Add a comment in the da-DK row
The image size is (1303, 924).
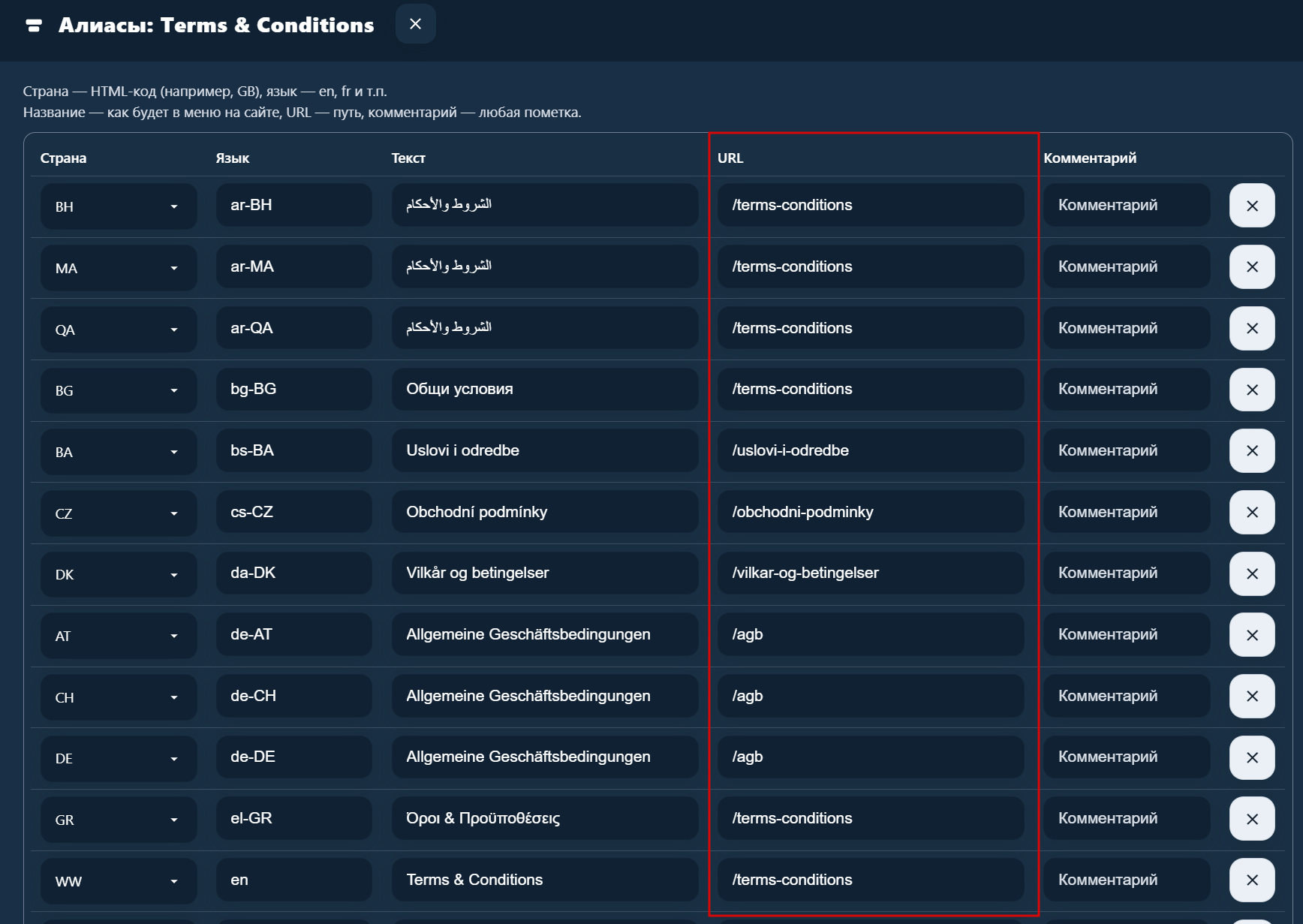[1127, 573]
